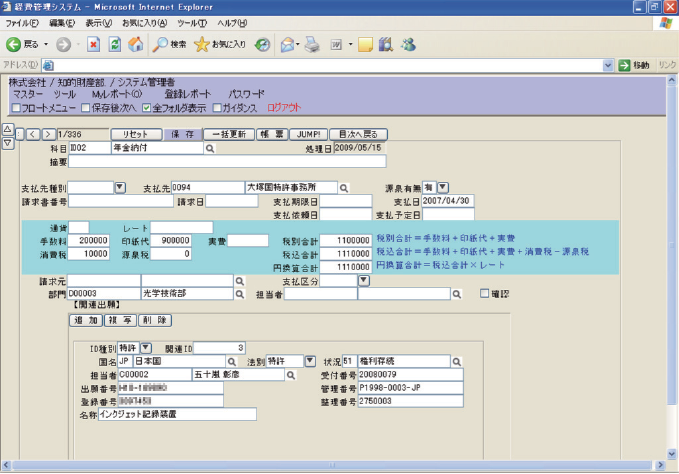Click the リセット button

click(136, 135)
